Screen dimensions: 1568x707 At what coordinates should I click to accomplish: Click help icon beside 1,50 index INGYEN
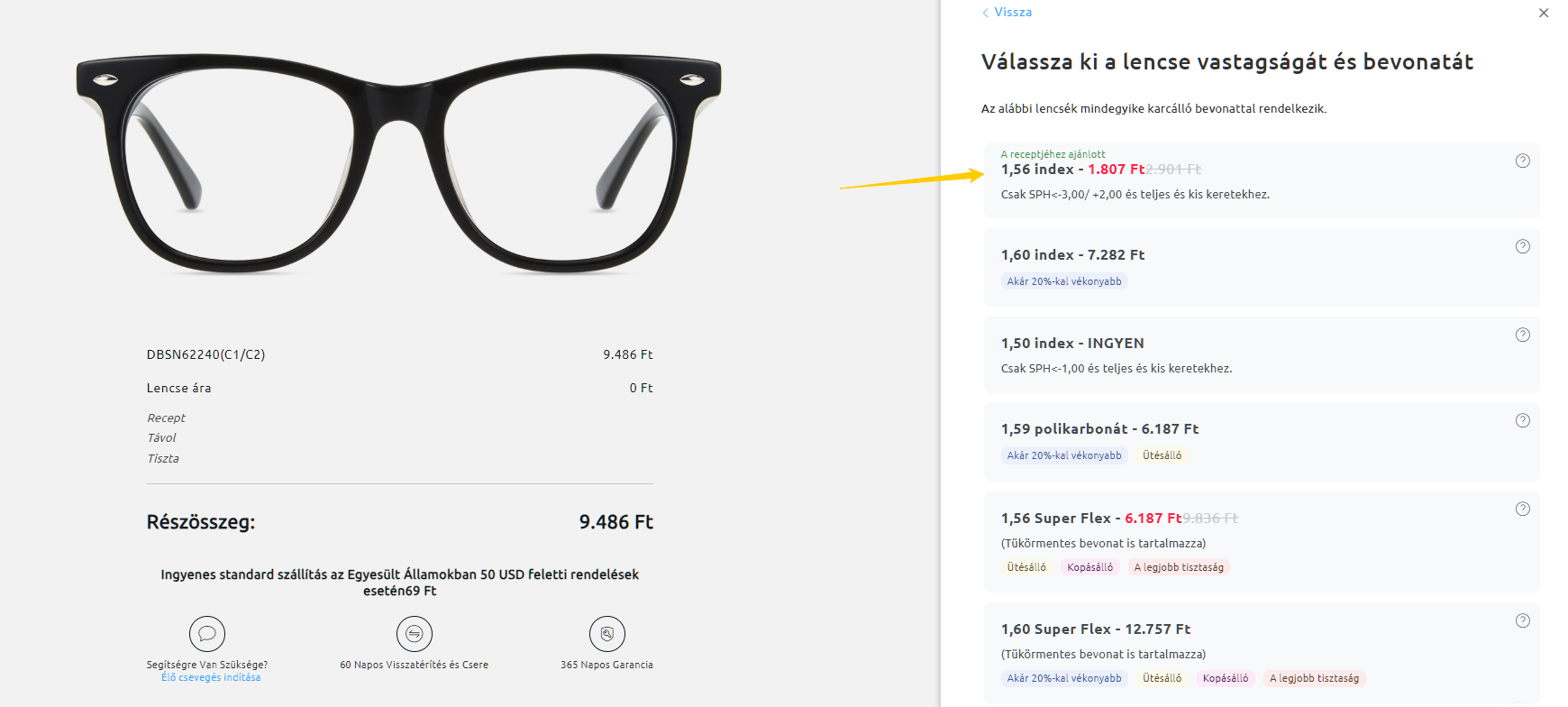1522,335
